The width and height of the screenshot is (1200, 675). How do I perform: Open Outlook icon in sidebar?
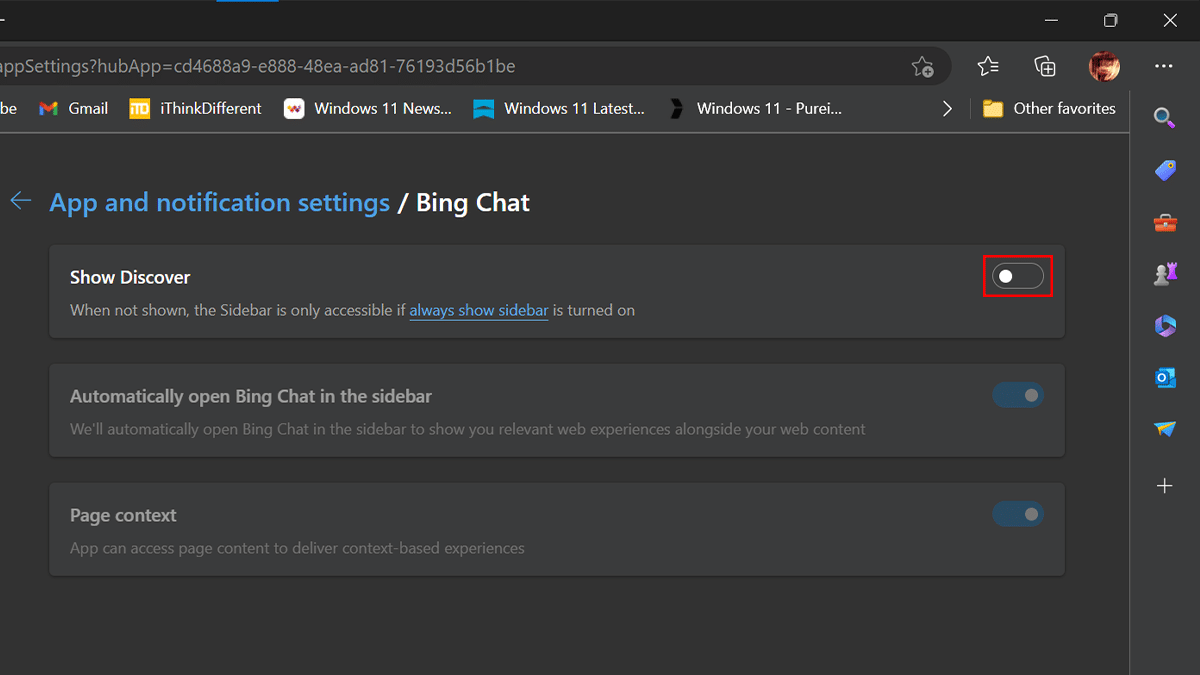tap(1164, 378)
